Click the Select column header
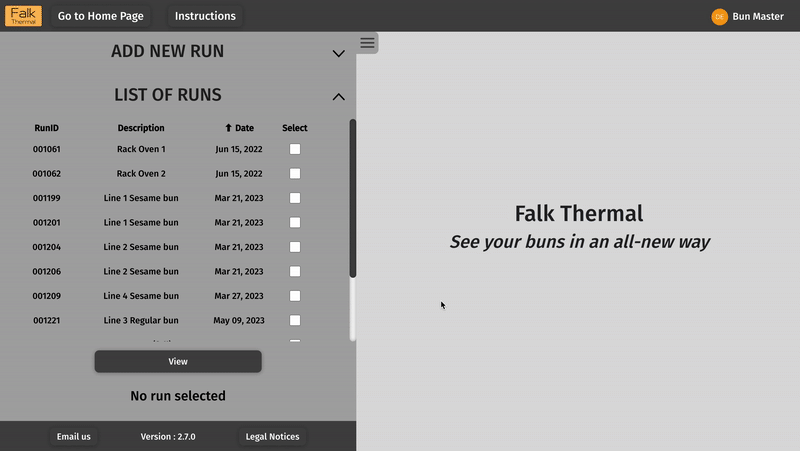The image size is (800, 451). [295, 128]
